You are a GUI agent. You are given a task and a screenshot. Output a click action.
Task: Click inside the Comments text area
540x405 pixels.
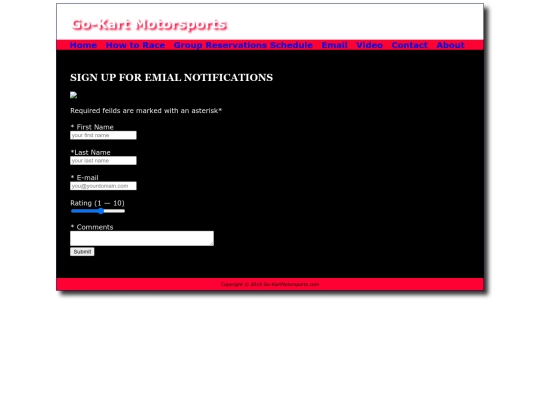coord(142,238)
